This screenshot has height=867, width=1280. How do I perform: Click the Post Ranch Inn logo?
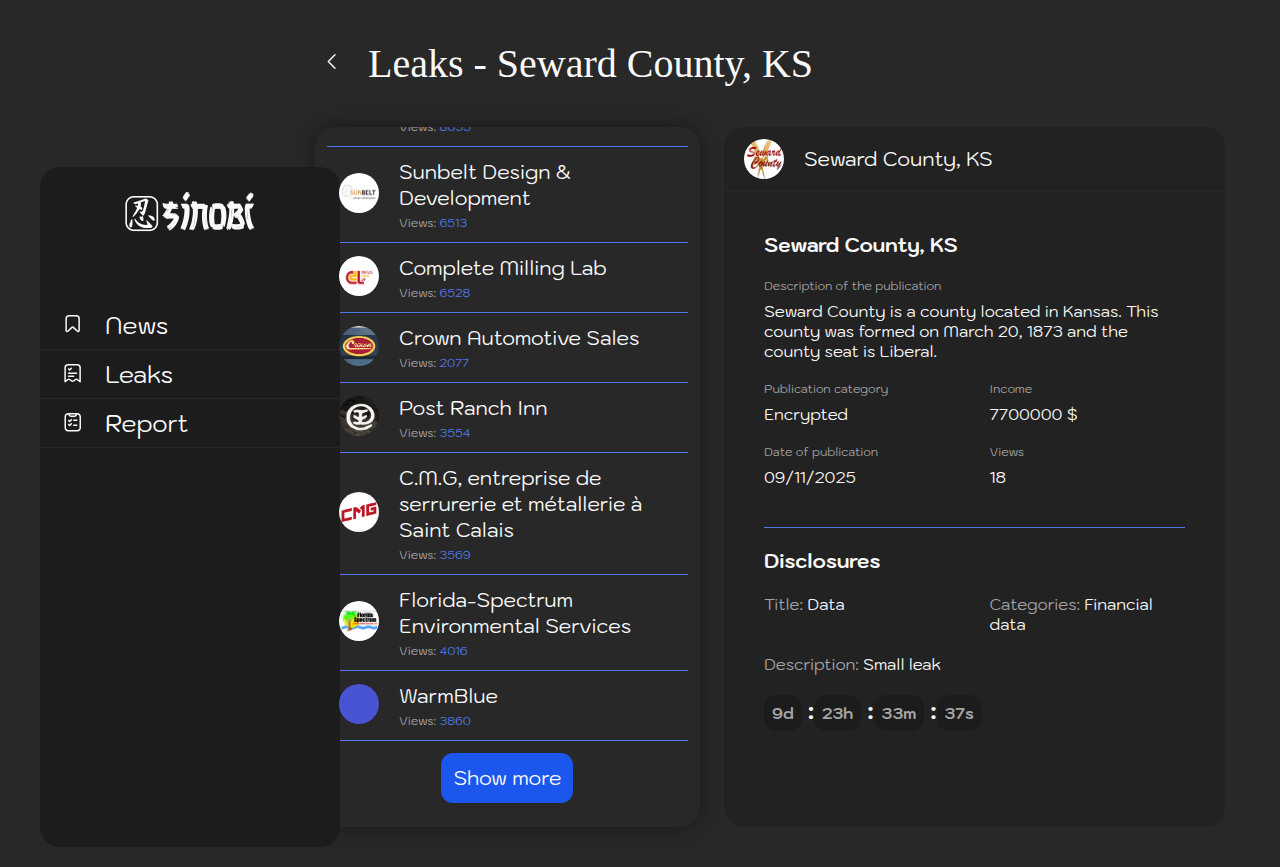[x=359, y=416]
